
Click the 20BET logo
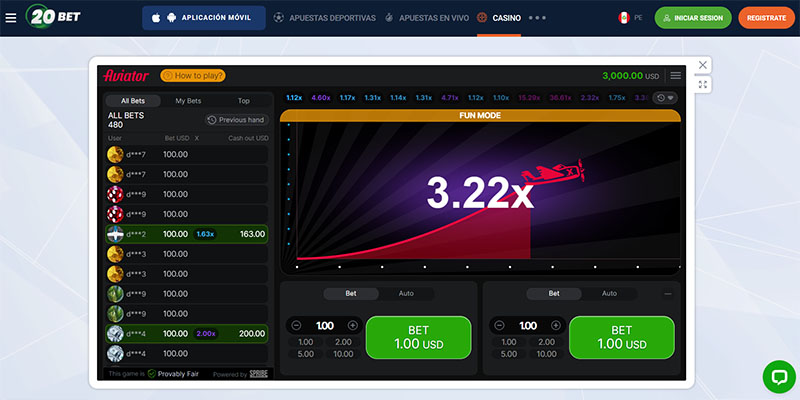click(x=53, y=17)
